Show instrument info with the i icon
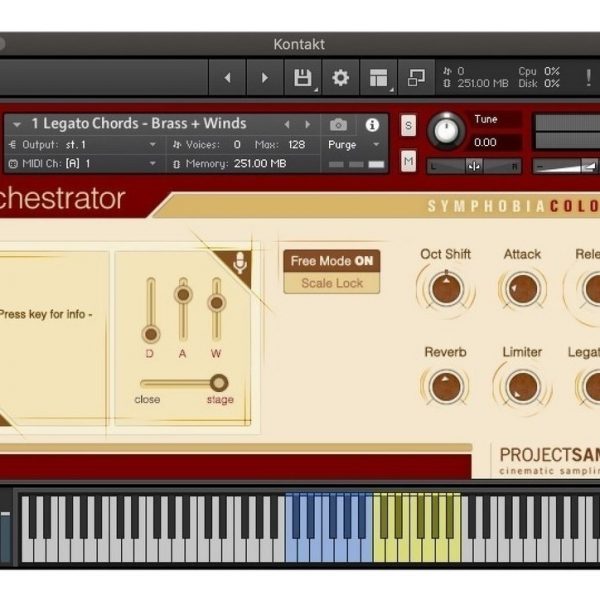This screenshot has height=600, width=600. (x=372, y=125)
